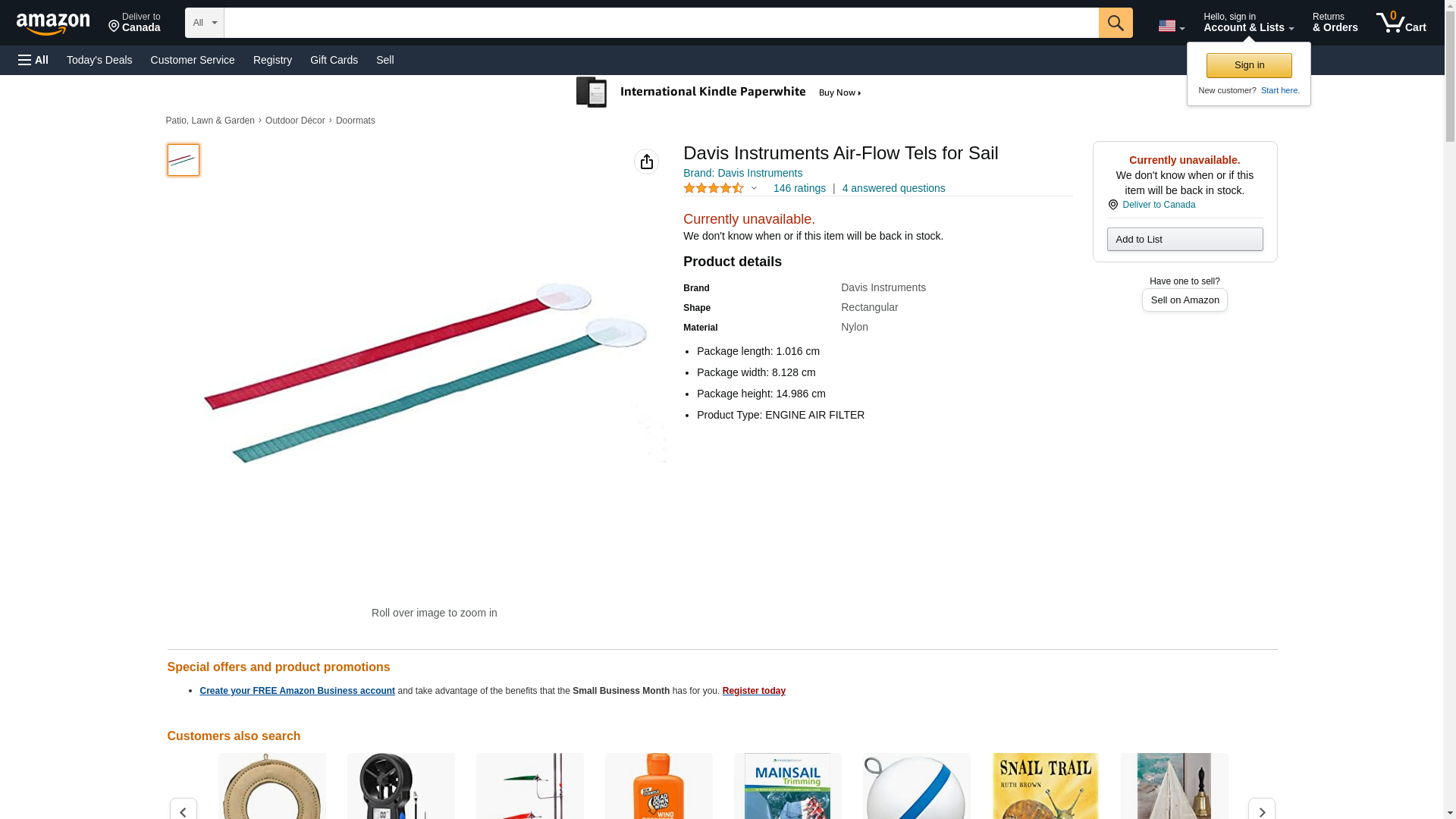Expand the language flag selector
The image size is (1456, 819).
point(1171,26)
